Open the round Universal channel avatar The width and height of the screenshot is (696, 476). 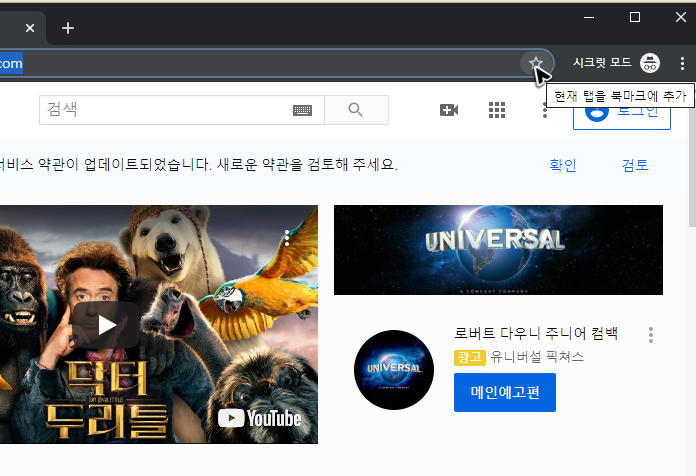click(394, 369)
